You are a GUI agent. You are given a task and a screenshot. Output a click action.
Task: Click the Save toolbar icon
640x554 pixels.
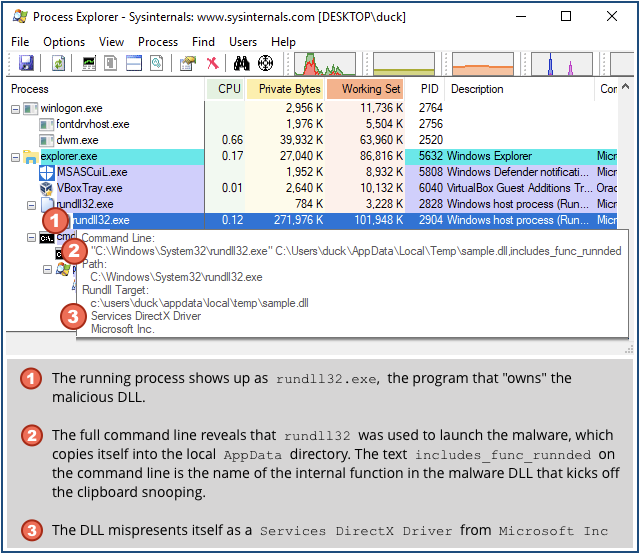26,63
